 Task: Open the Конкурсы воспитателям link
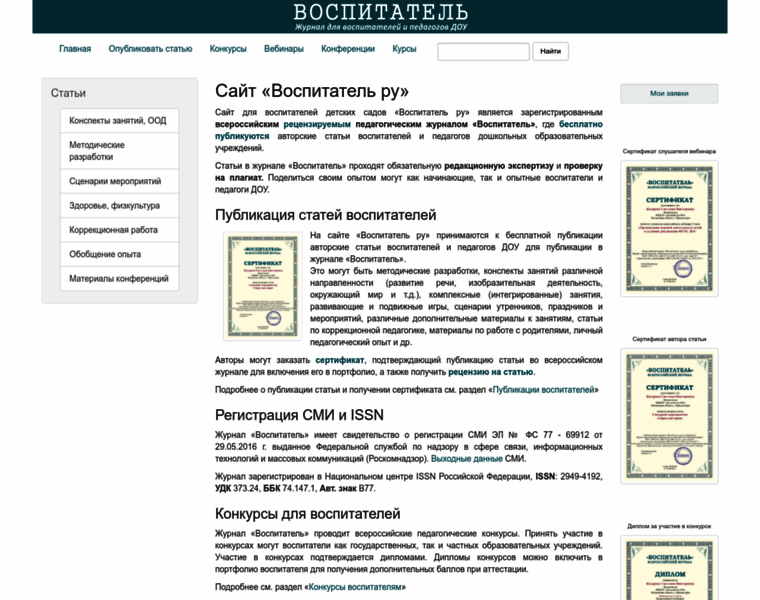click(x=355, y=587)
